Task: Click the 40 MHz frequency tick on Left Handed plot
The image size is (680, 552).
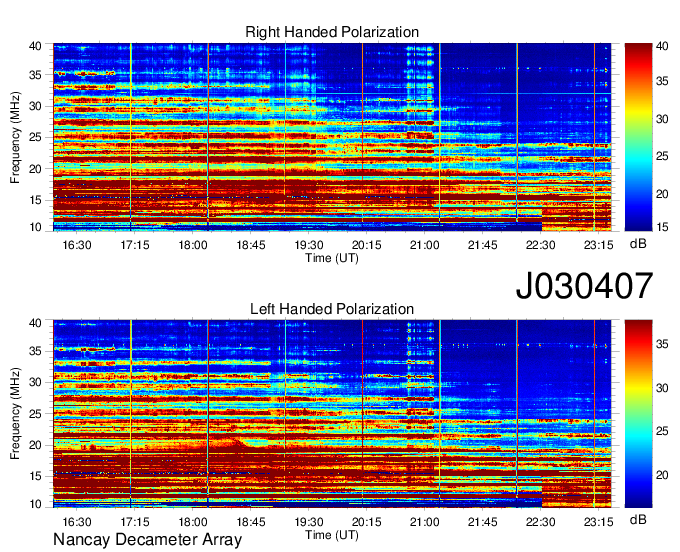Action: [35, 323]
